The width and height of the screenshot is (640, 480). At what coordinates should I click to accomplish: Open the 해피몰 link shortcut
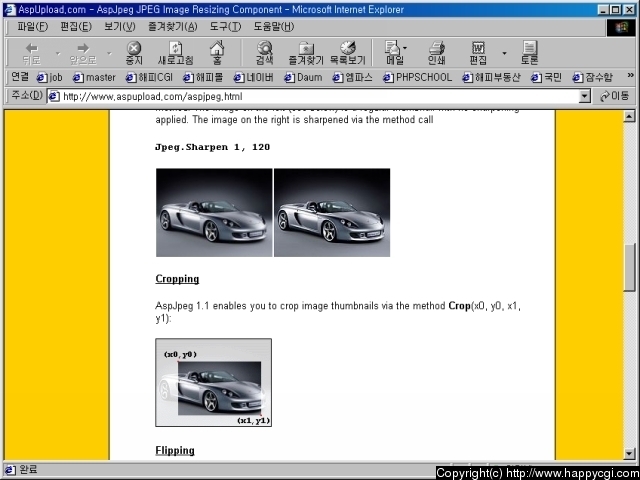[203, 77]
